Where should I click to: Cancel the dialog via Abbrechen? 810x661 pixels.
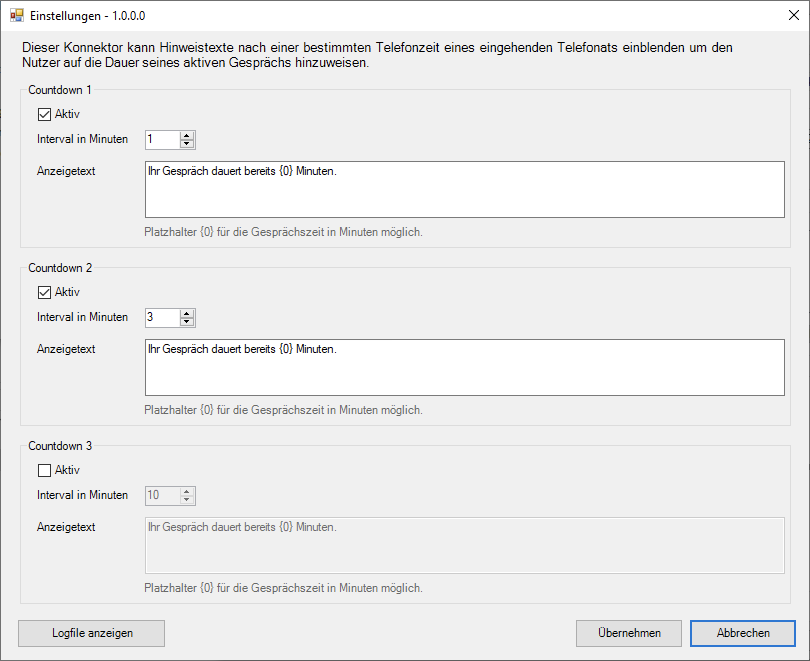(743, 633)
